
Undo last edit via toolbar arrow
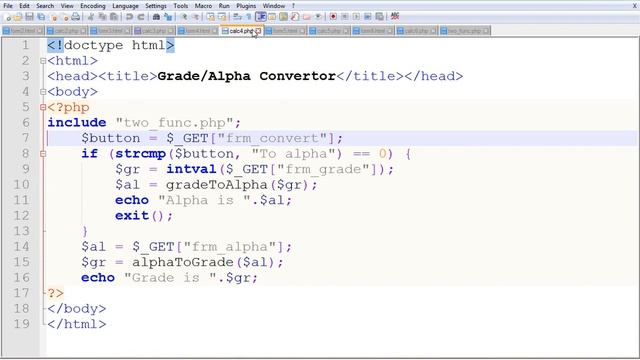tap(129, 17)
